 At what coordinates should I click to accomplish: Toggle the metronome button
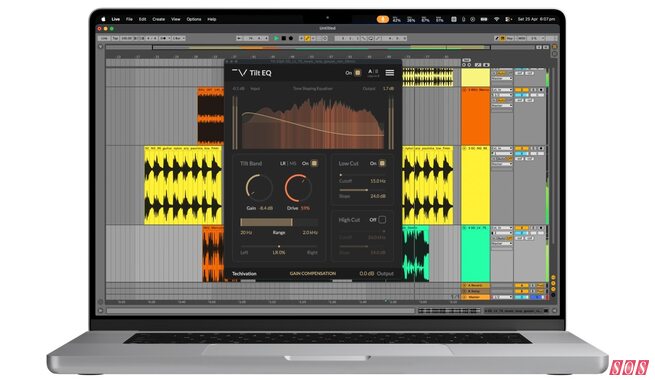pyautogui.click(x=164, y=38)
